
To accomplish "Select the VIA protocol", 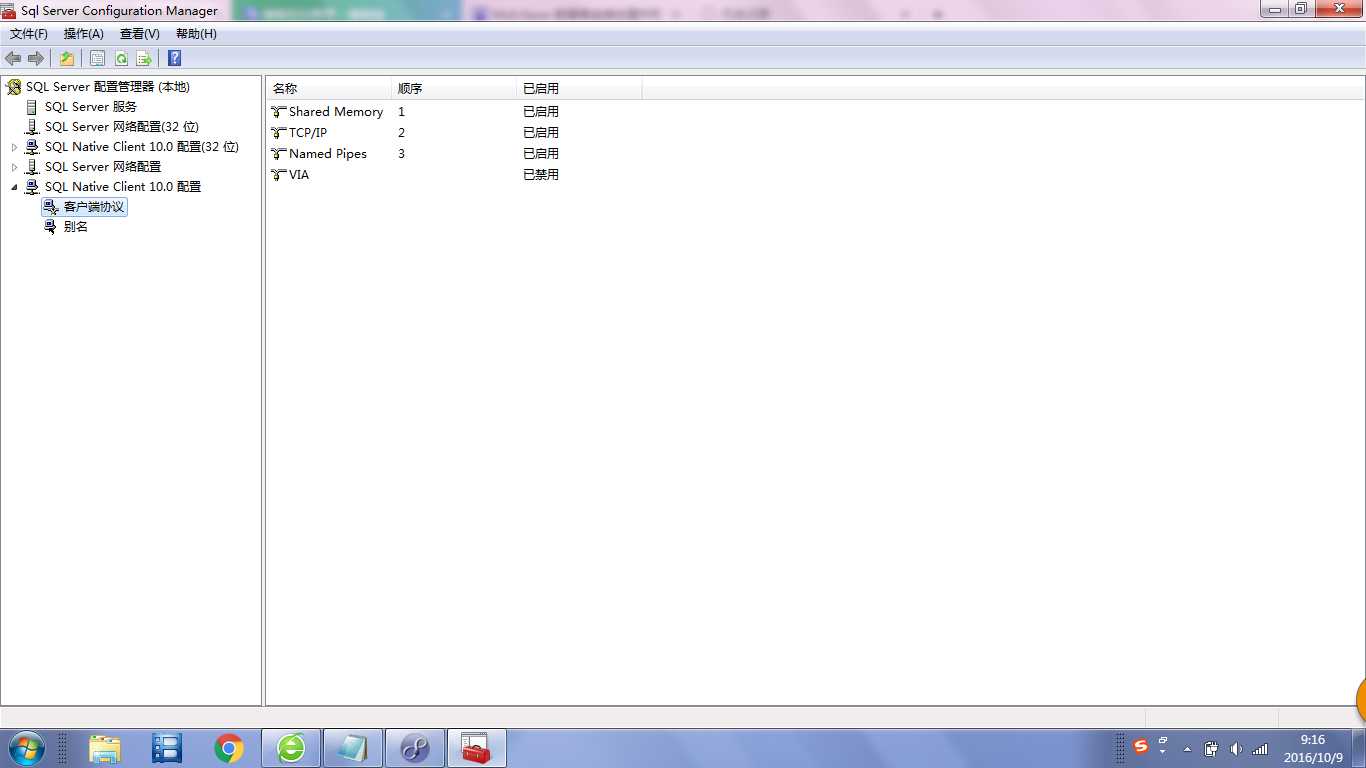I will click(299, 175).
